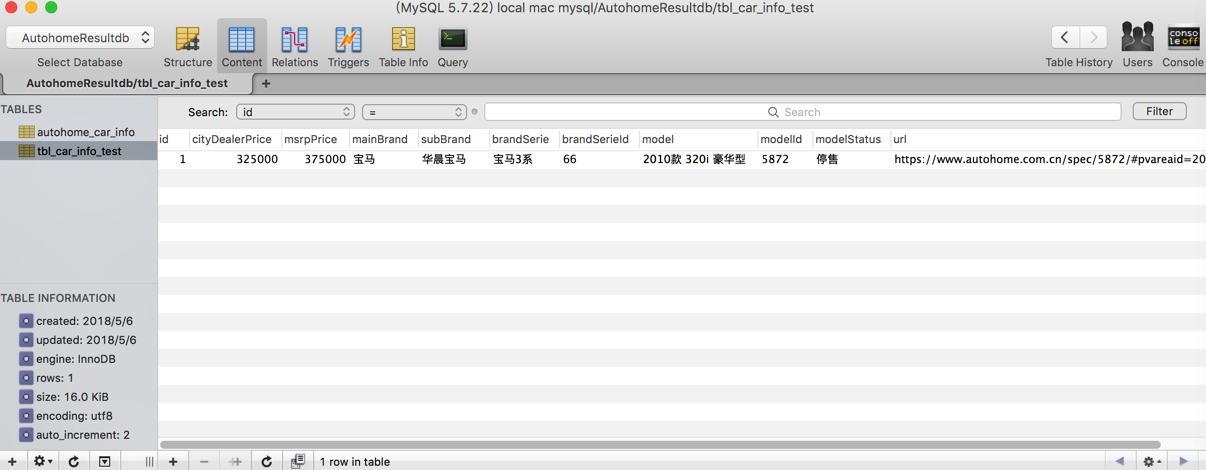The height and width of the screenshot is (470, 1206).
Task: Select the model cell 2010款 320i 豪华型
Action: (x=697, y=159)
